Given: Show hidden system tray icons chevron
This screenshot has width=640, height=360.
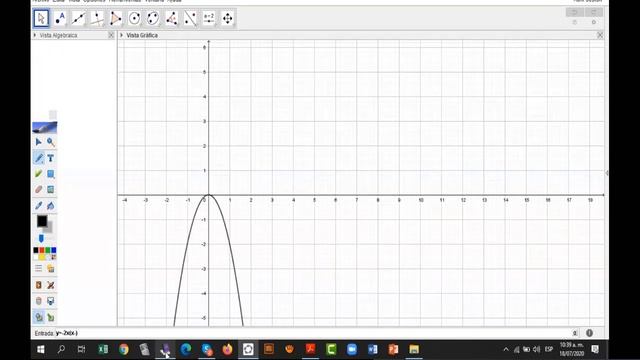Looking at the screenshot, I should click(x=506, y=349).
